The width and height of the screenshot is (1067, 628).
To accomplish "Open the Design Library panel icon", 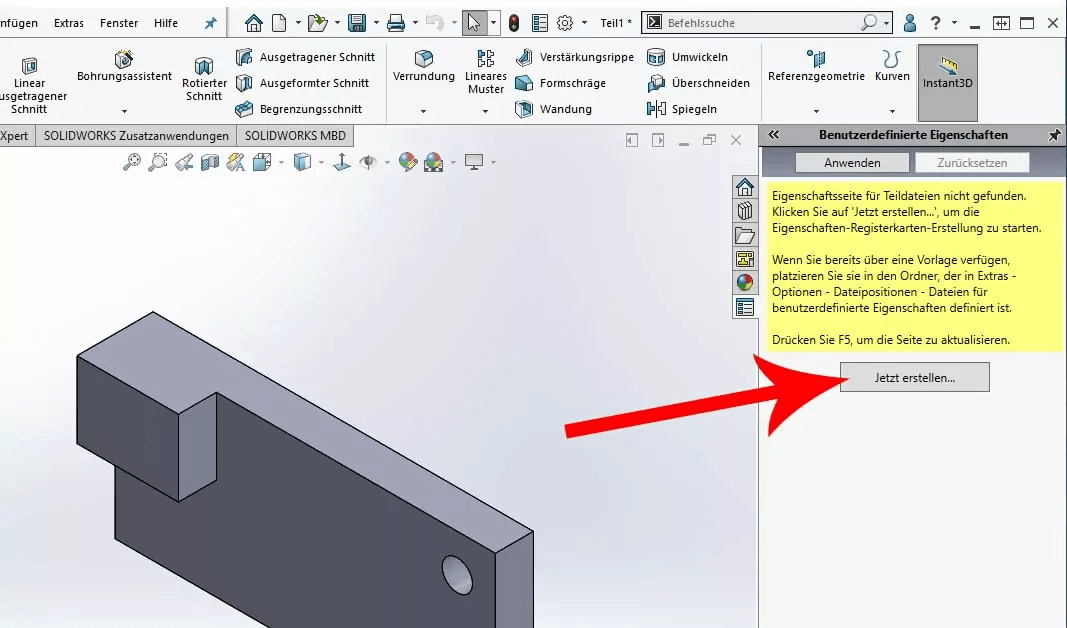I will (x=744, y=211).
